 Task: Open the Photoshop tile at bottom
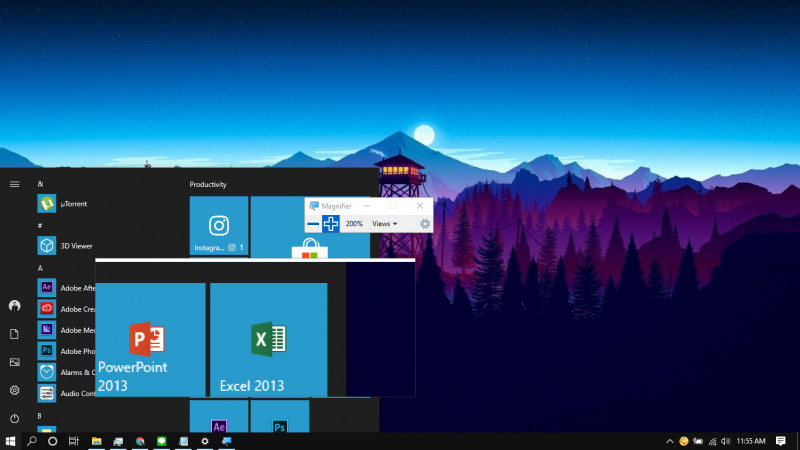coord(280,416)
